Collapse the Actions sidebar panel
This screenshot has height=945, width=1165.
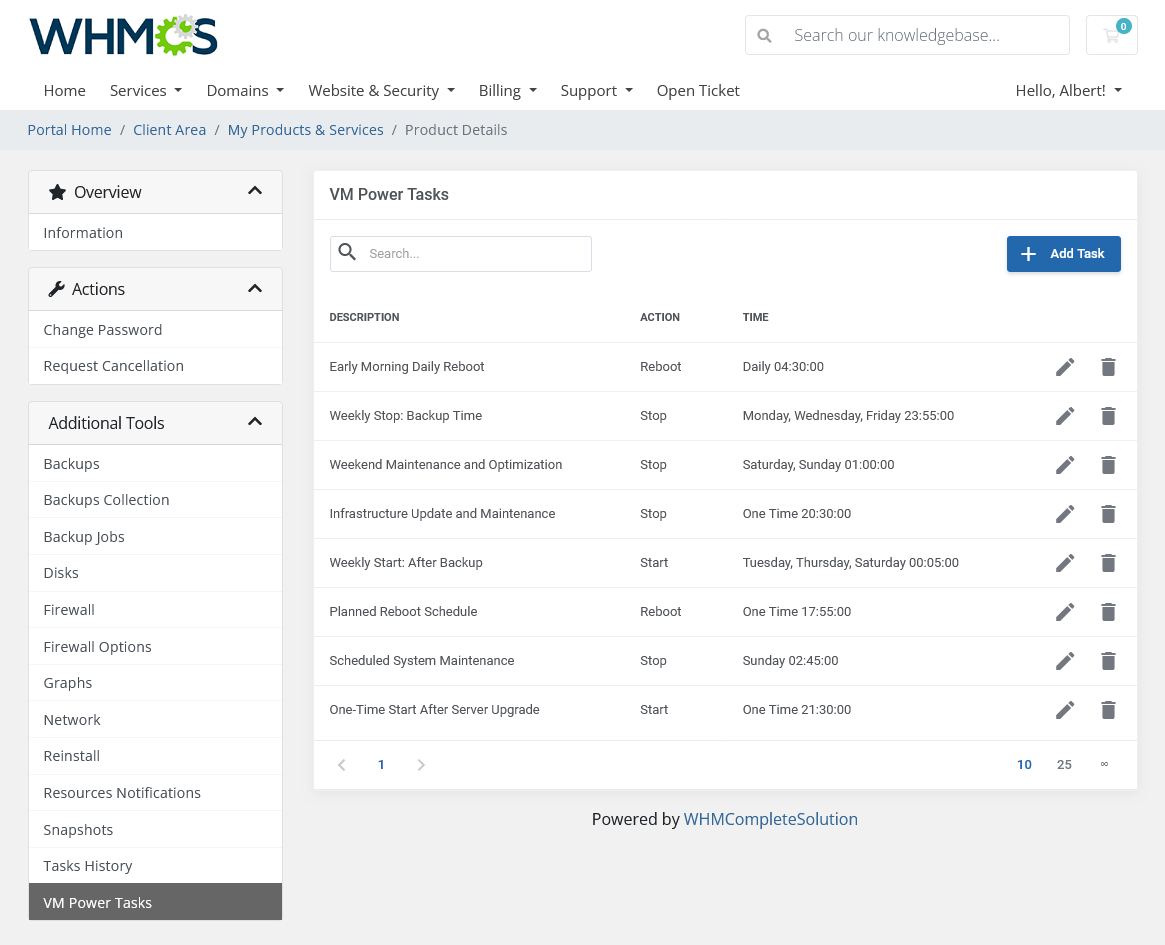pos(255,289)
